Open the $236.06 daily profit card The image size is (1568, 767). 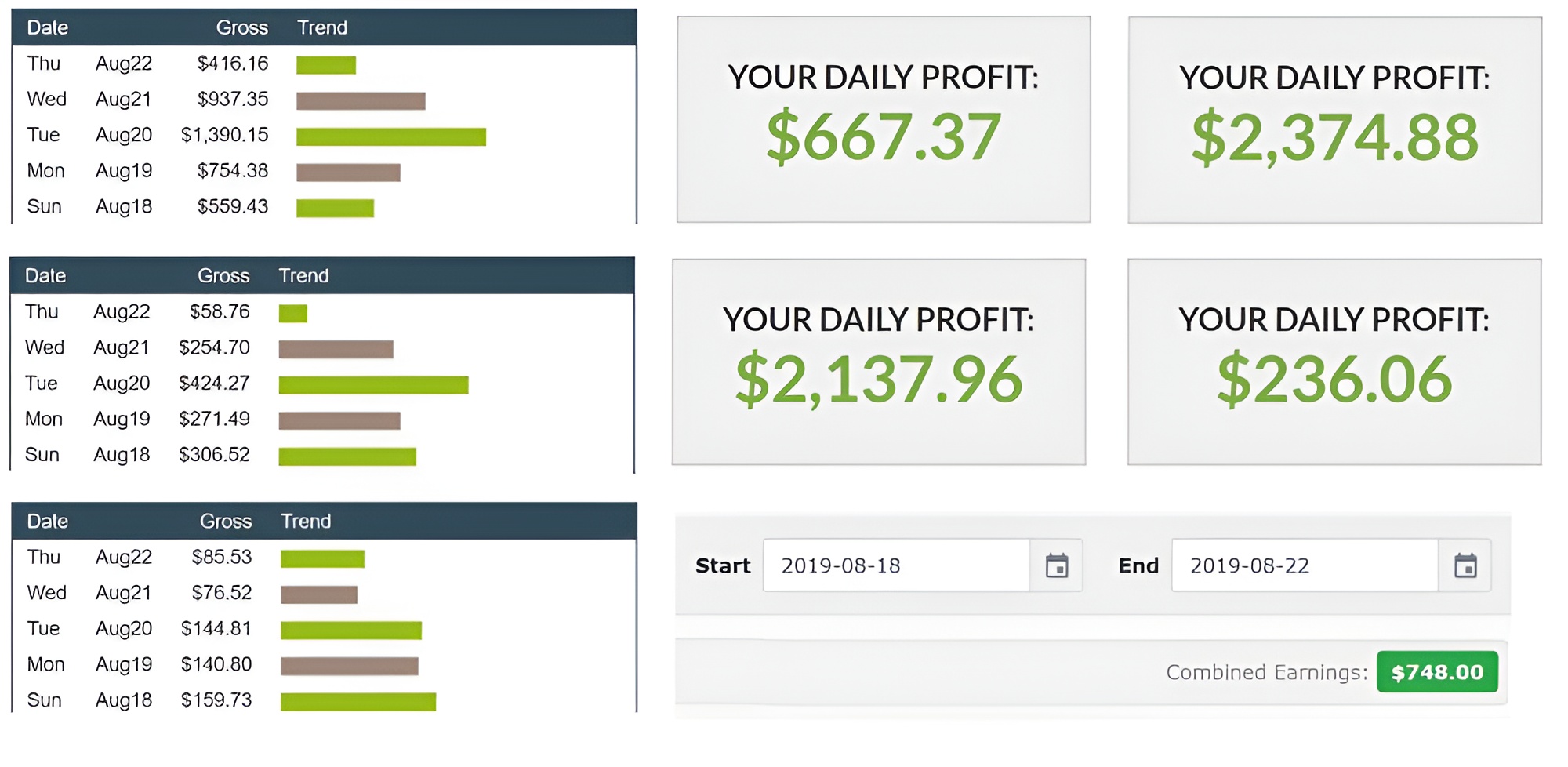pyautogui.click(x=1334, y=362)
